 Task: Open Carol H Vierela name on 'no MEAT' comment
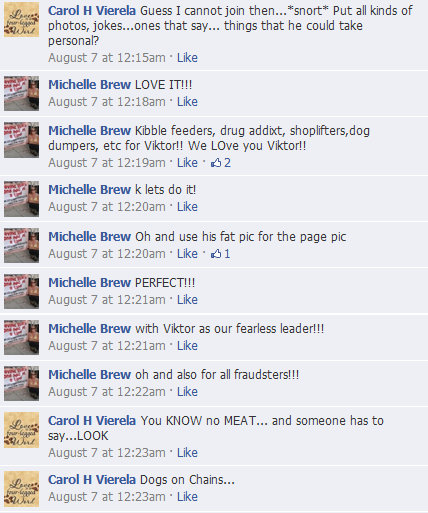(92, 421)
